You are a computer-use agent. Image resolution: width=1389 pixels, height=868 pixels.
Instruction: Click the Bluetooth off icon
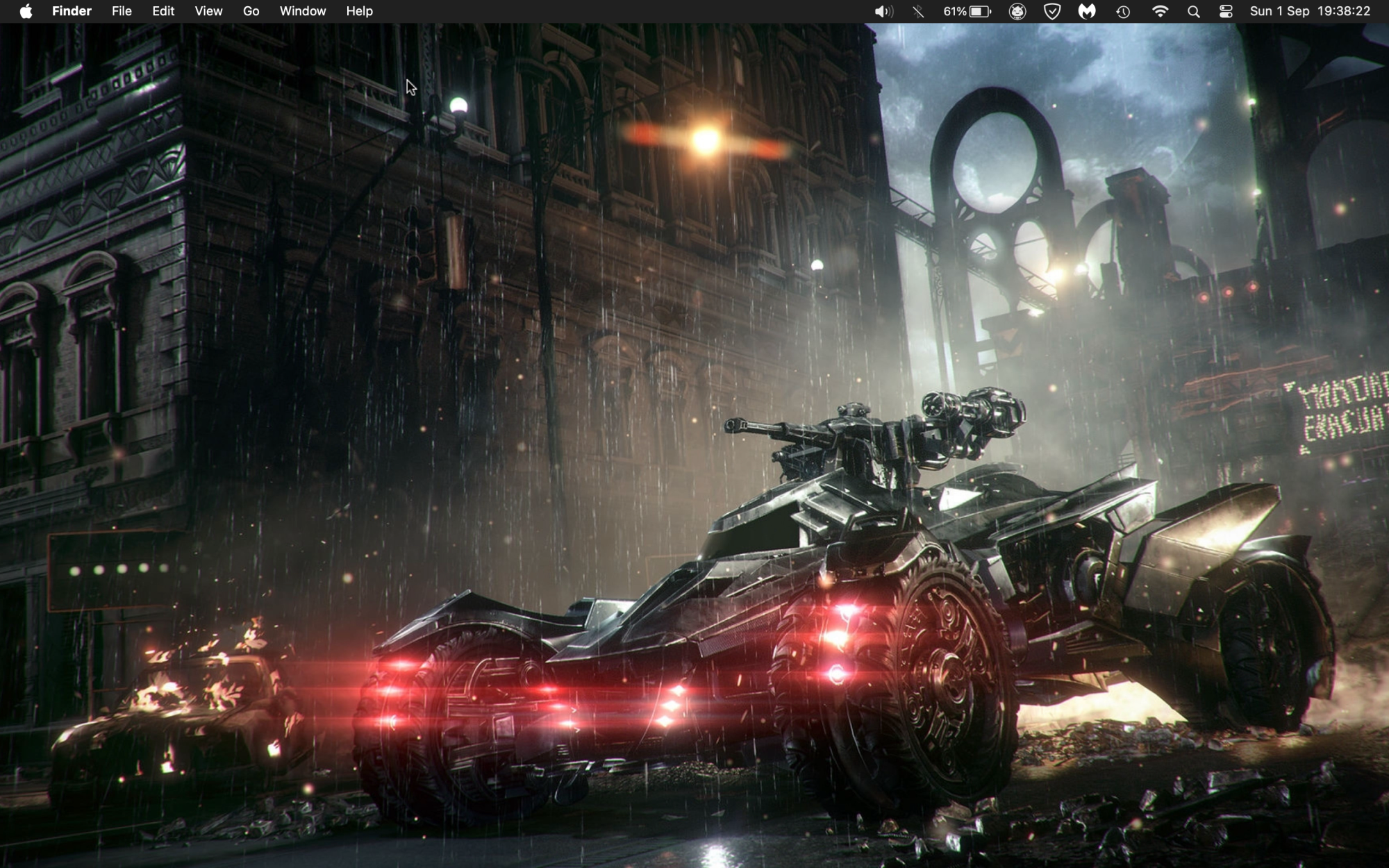(918, 11)
